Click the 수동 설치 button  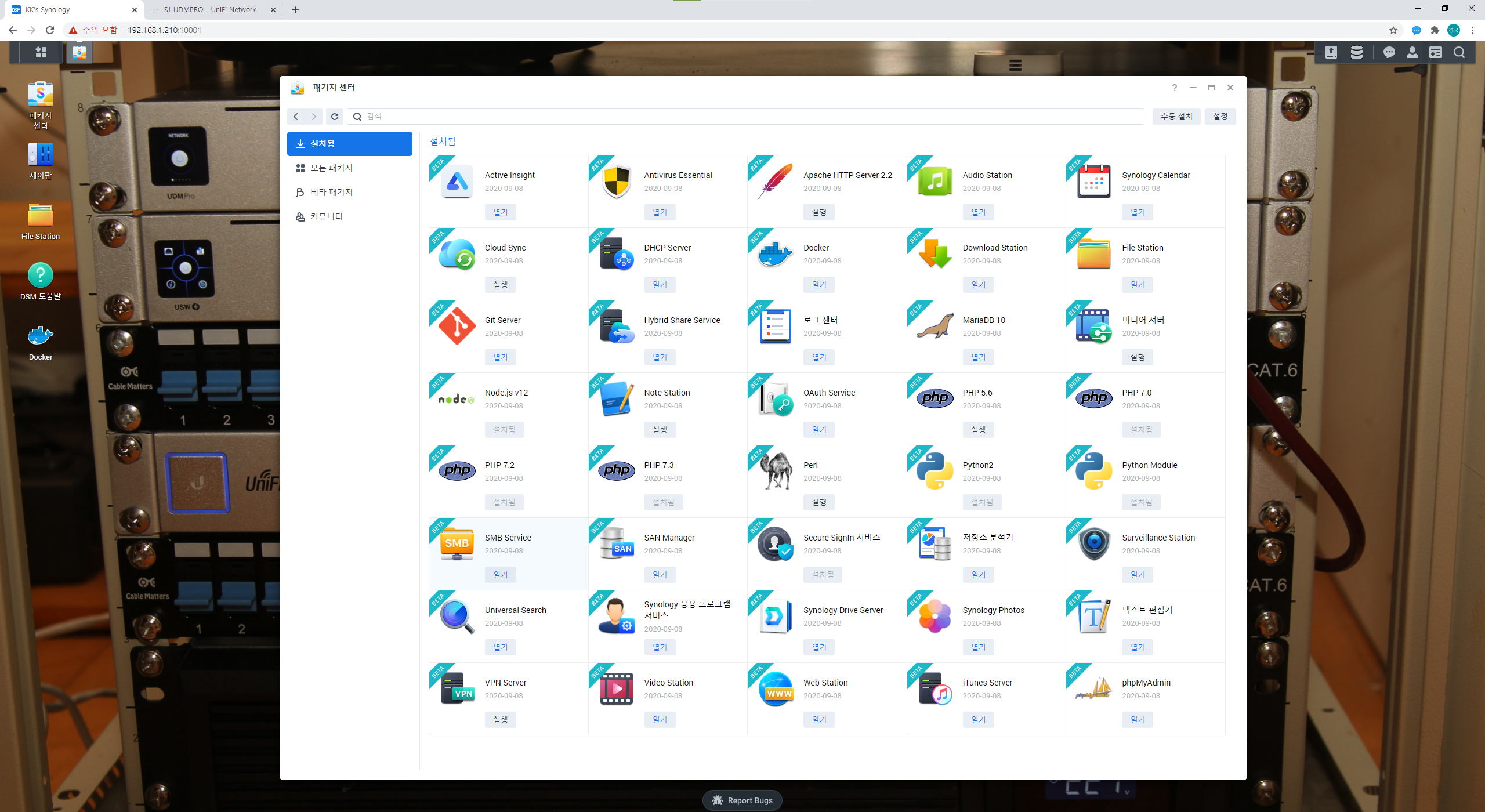[x=1176, y=117]
